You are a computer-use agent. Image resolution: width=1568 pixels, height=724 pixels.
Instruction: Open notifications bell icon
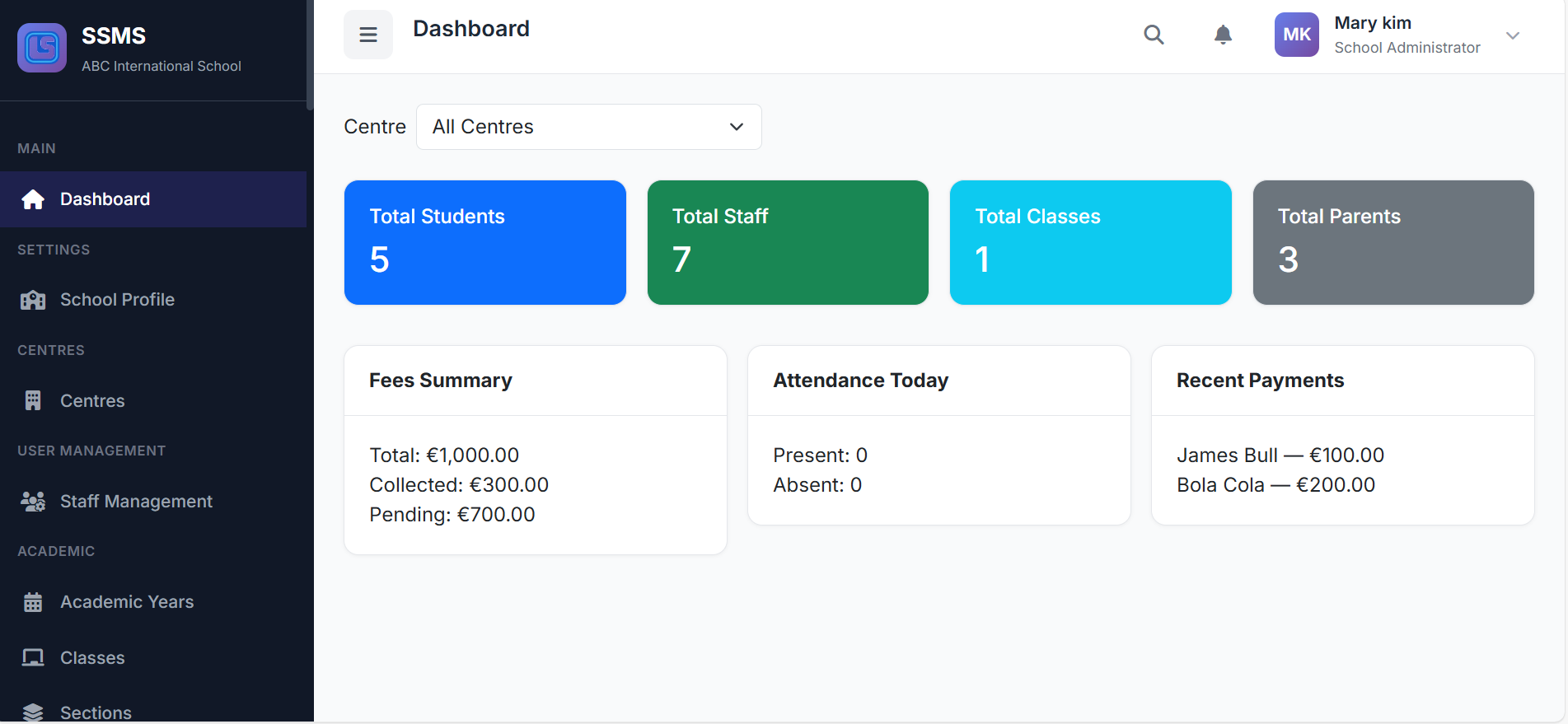click(1223, 35)
